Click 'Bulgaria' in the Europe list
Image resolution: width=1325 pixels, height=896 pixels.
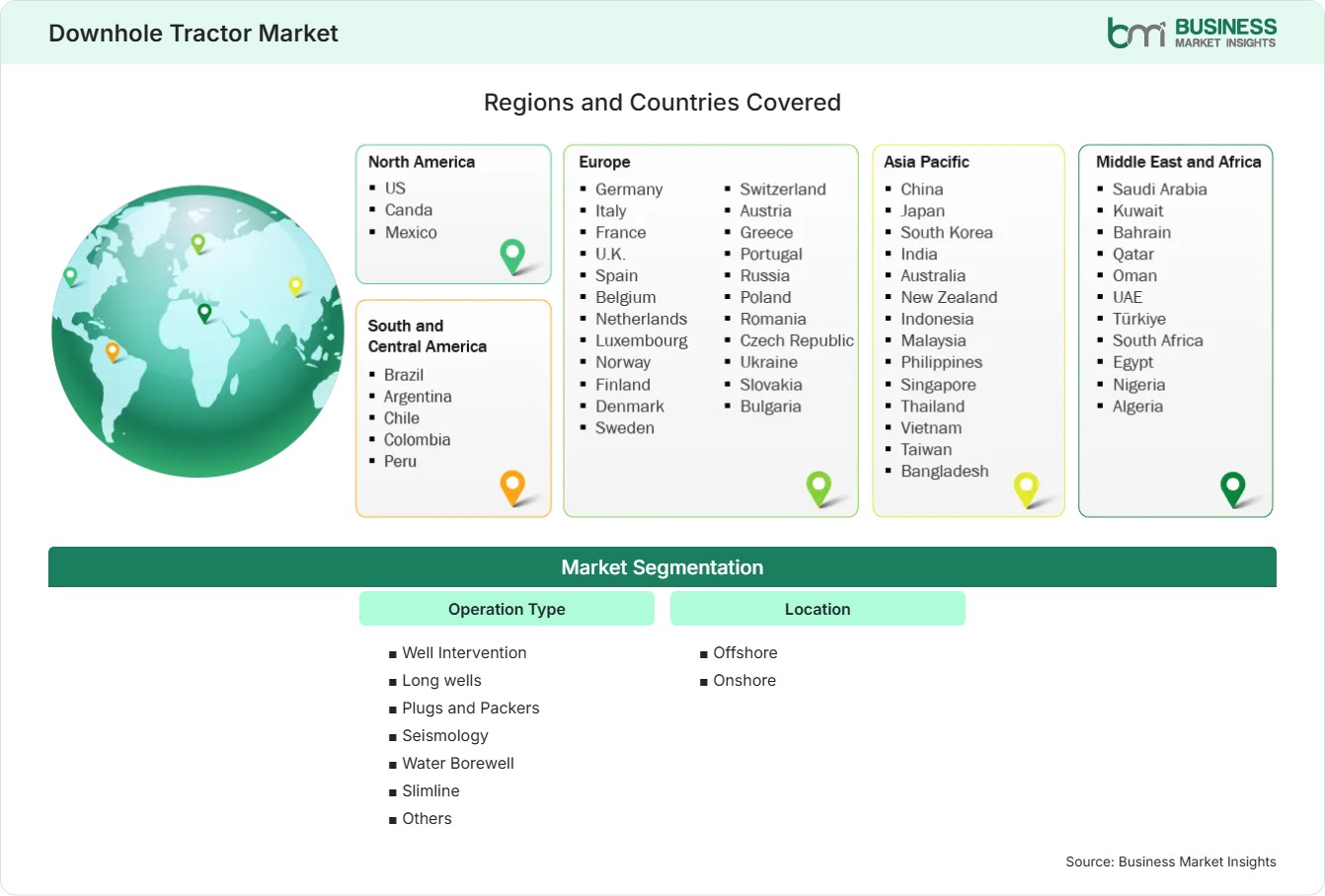[x=771, y=407]
